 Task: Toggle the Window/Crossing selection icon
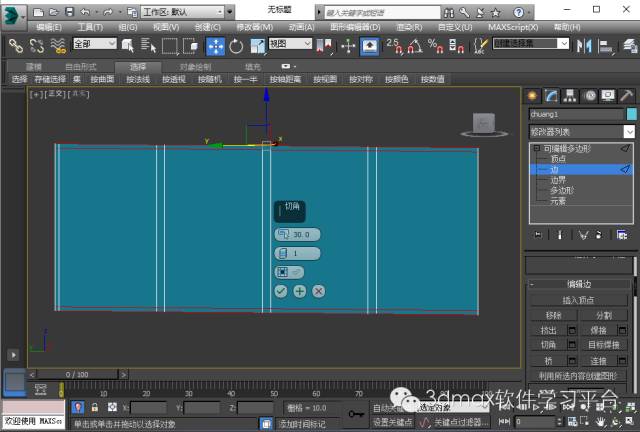tap(191, 46)
